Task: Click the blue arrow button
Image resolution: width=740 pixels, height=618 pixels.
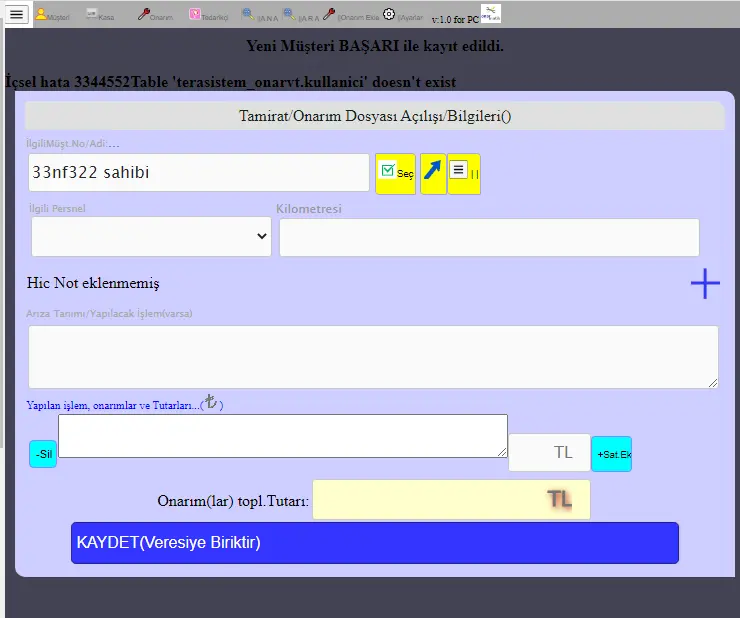Action: coord(433,173)
